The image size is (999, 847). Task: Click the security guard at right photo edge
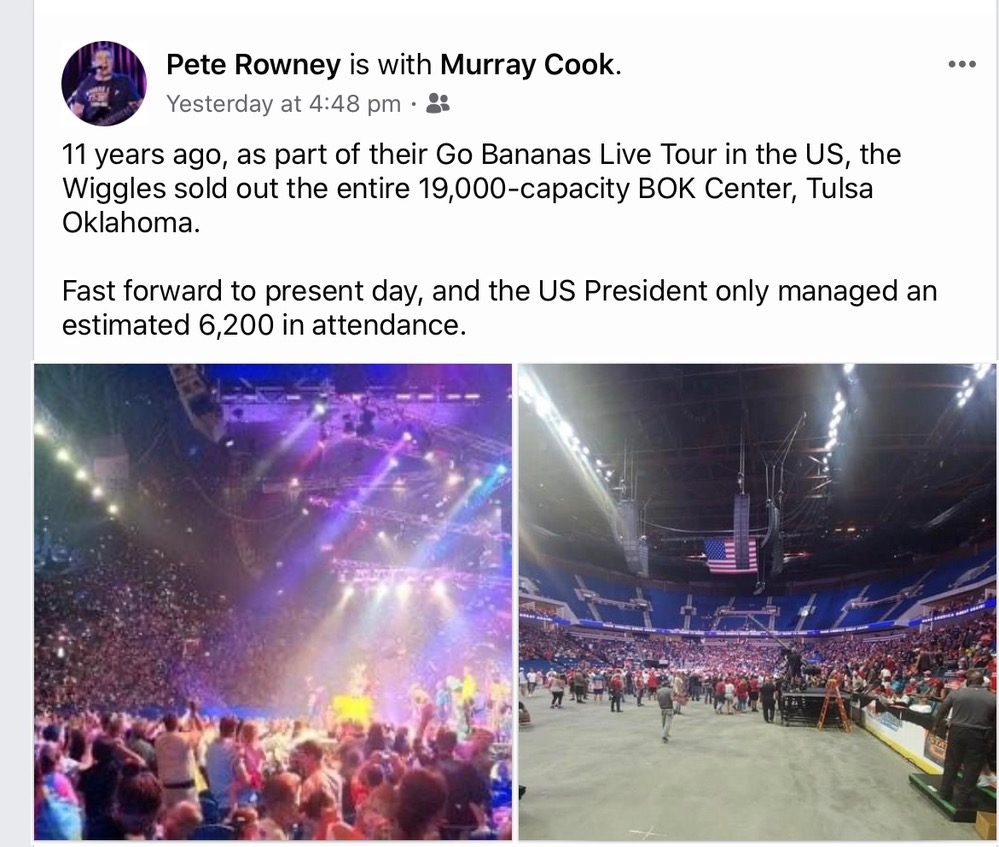[x=967, y=730]
